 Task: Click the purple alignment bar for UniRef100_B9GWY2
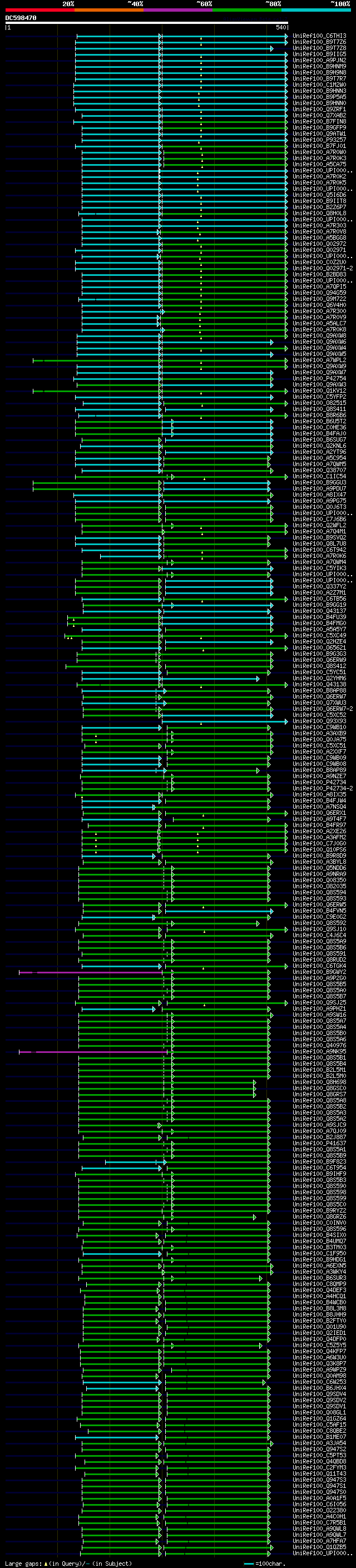[91, 973]
